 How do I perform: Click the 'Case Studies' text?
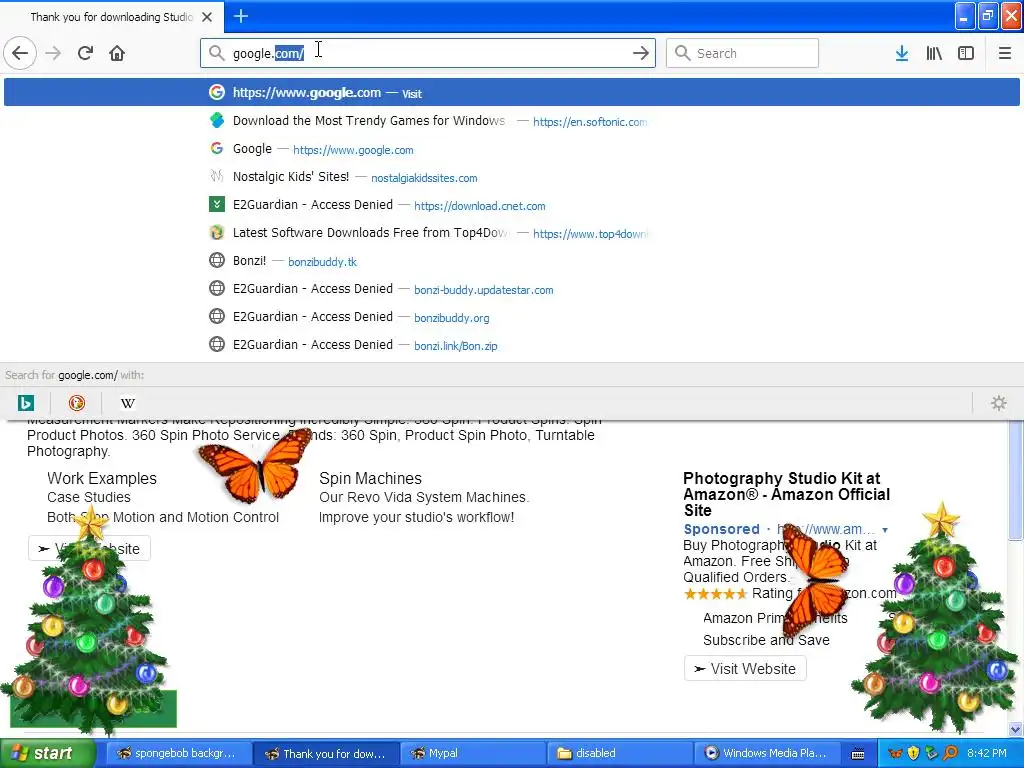(89, 497)
